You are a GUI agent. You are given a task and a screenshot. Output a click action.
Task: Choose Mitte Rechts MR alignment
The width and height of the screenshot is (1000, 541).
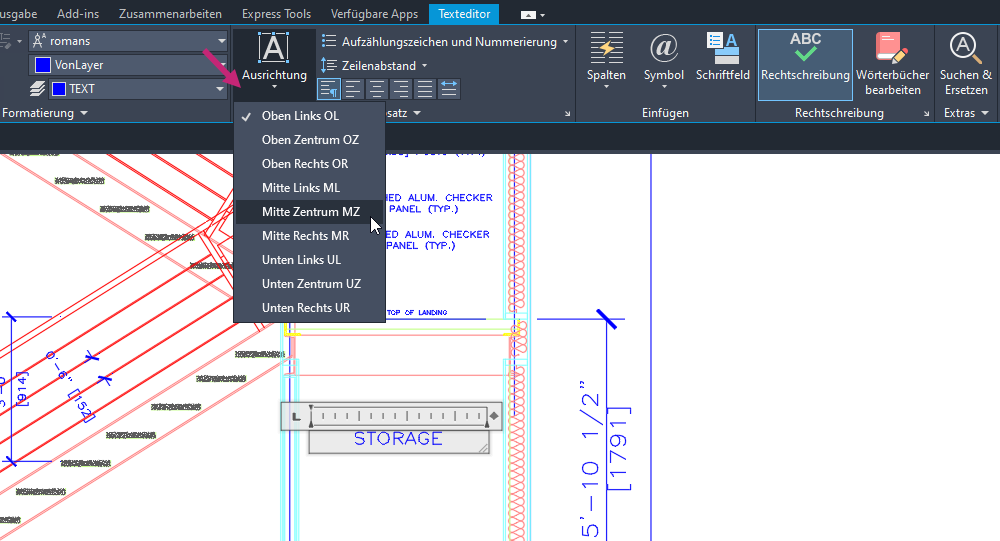pyautogui.click(x=310, y=236)
